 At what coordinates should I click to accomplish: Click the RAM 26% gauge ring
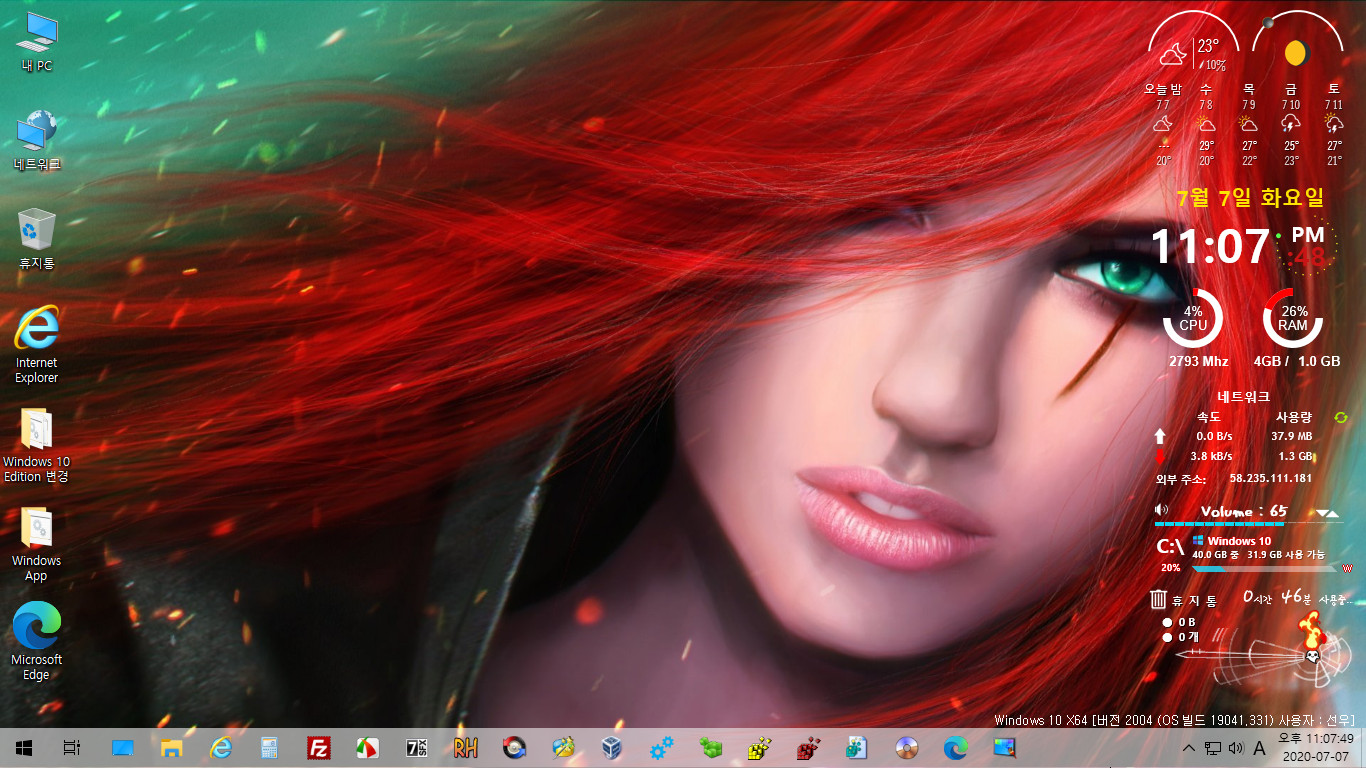1293,318
